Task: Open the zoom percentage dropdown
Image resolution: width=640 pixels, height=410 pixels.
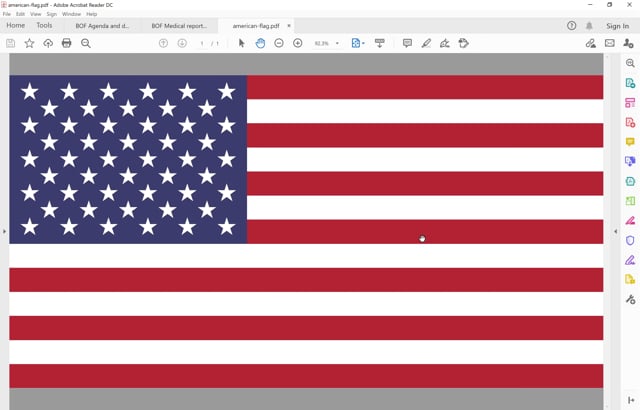Action: pos(337,43)
